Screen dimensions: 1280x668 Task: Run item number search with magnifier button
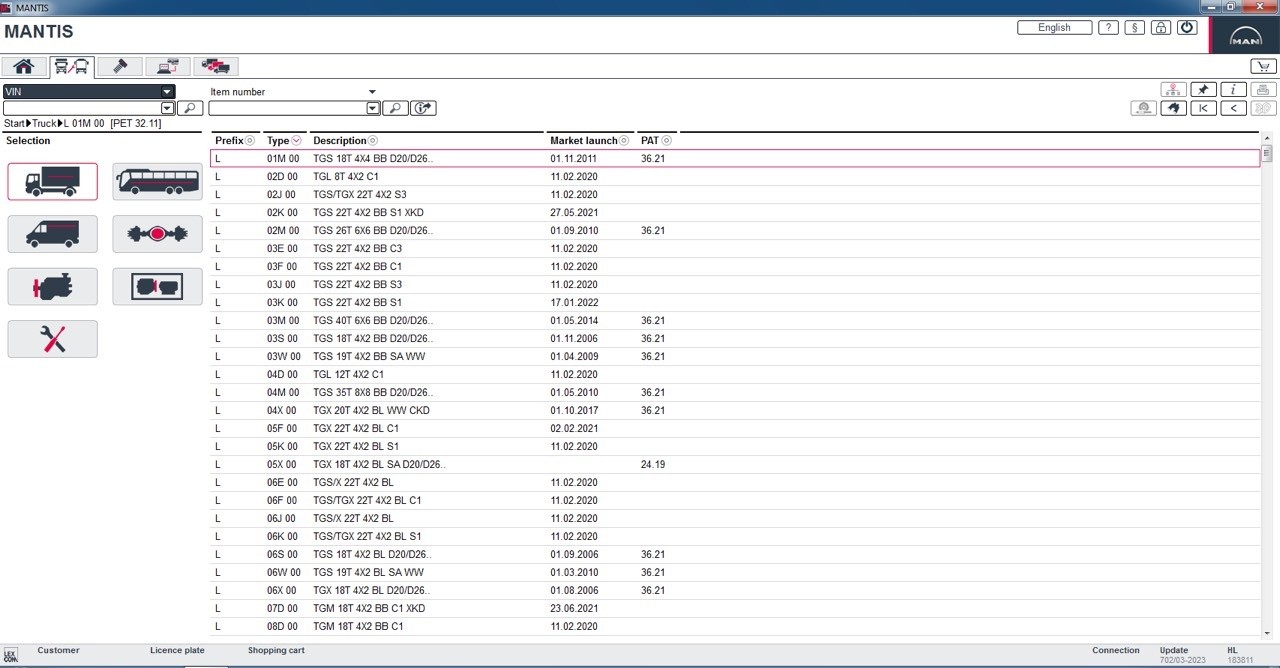pyautogui.click(x=395, y=108)
